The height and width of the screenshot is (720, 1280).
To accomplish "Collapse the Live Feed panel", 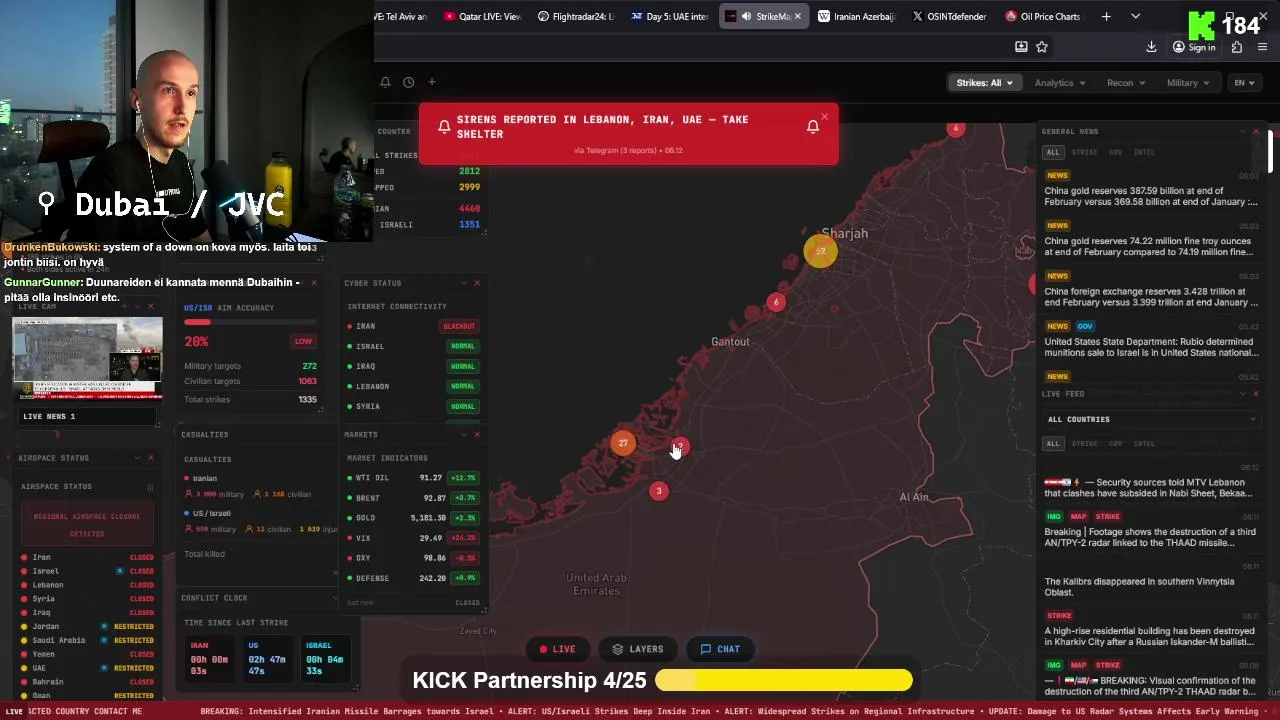I will [1242, 394].
